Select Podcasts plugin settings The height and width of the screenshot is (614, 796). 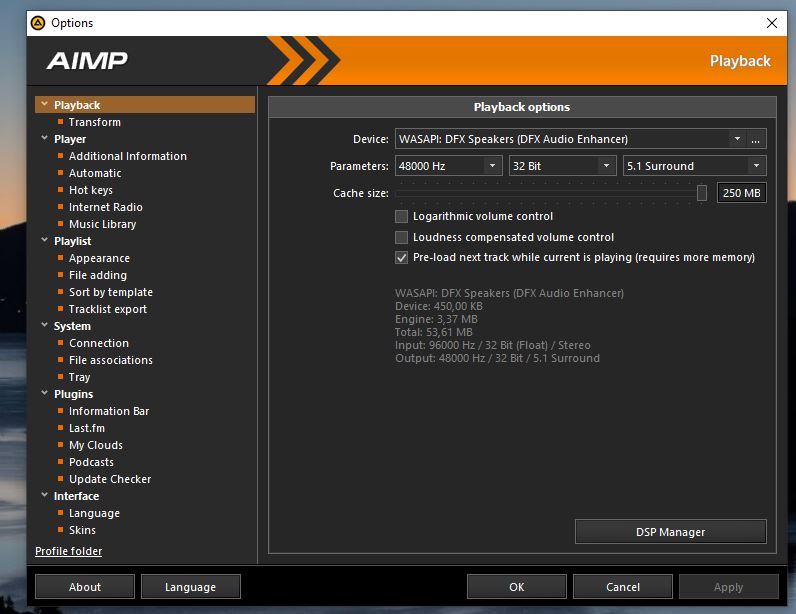(x=91, y=462)
